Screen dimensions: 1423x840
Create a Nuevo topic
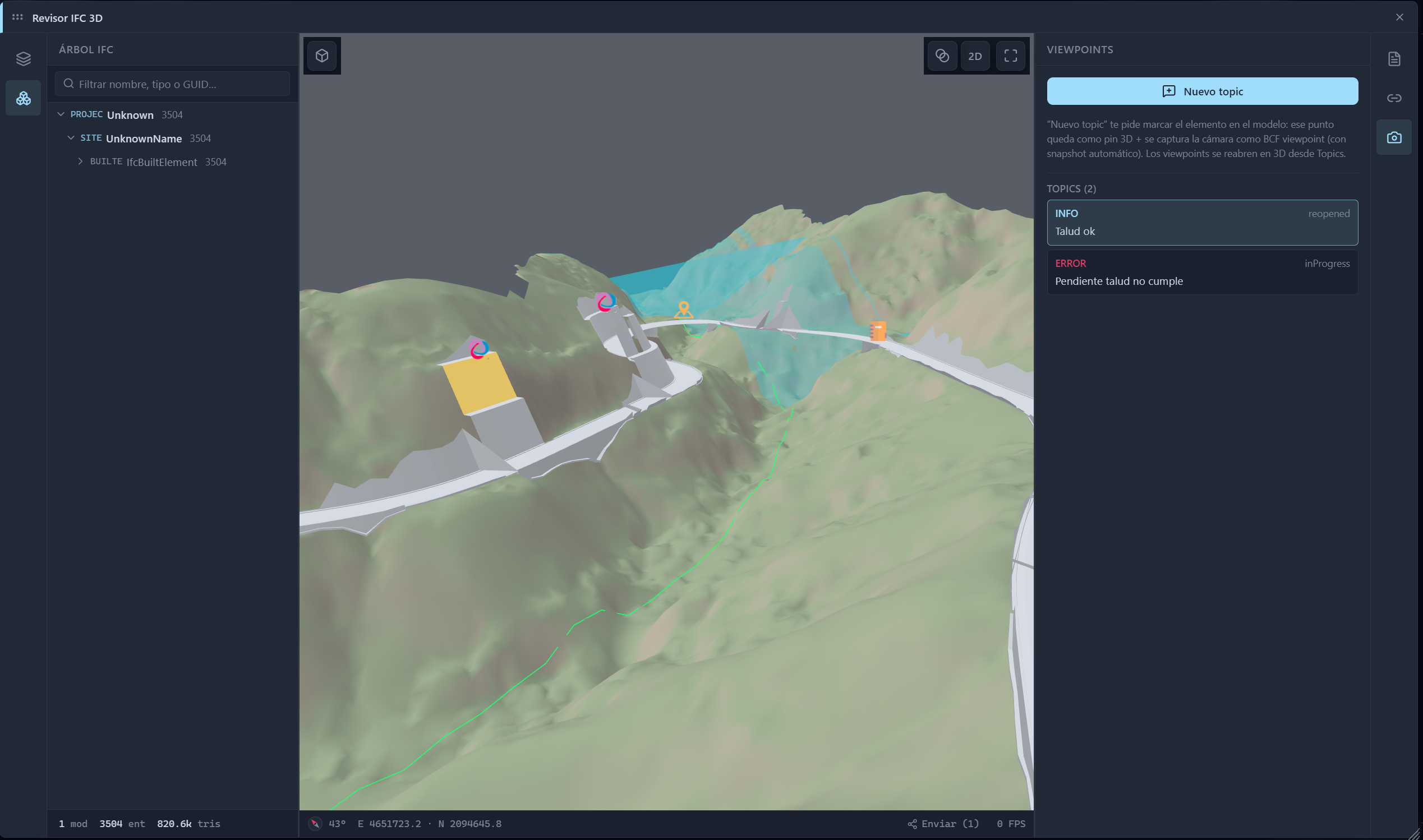click(1202, 91)
